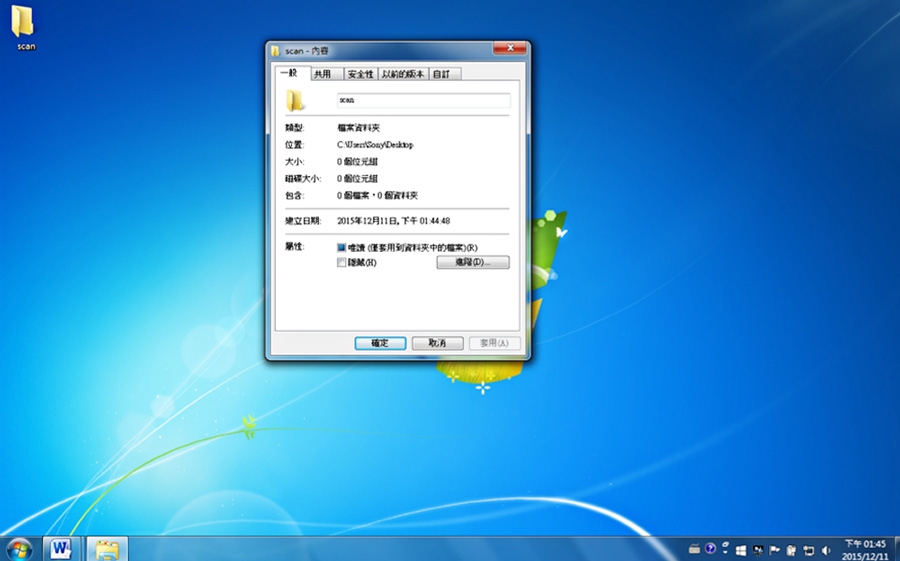Switch to the 自訂 tab
Screen dimensions: 900x561
(445, 74)
